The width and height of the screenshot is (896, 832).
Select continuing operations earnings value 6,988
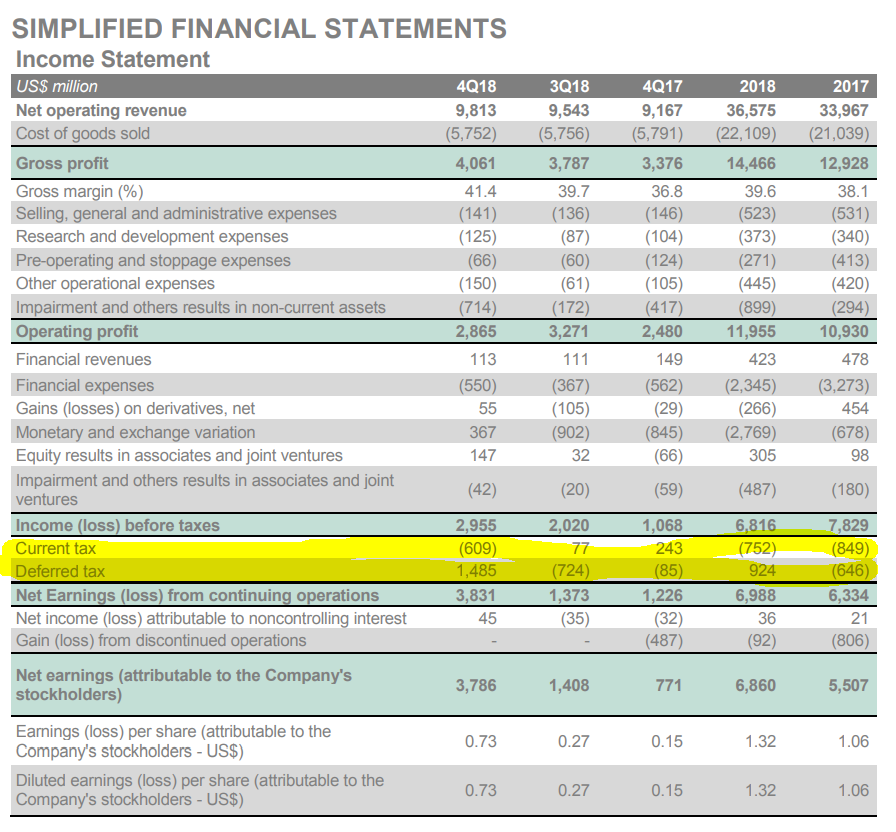pyautogui.click(x=755, y=595)
